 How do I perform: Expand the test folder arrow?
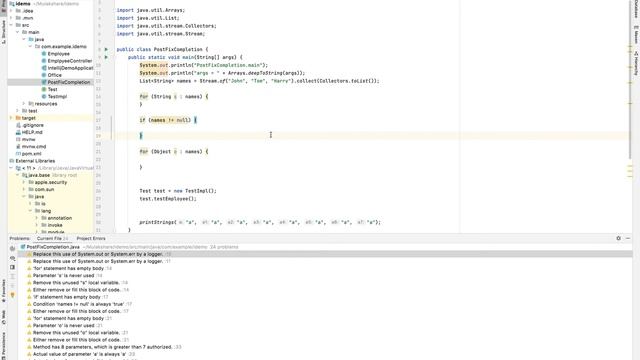18,111
